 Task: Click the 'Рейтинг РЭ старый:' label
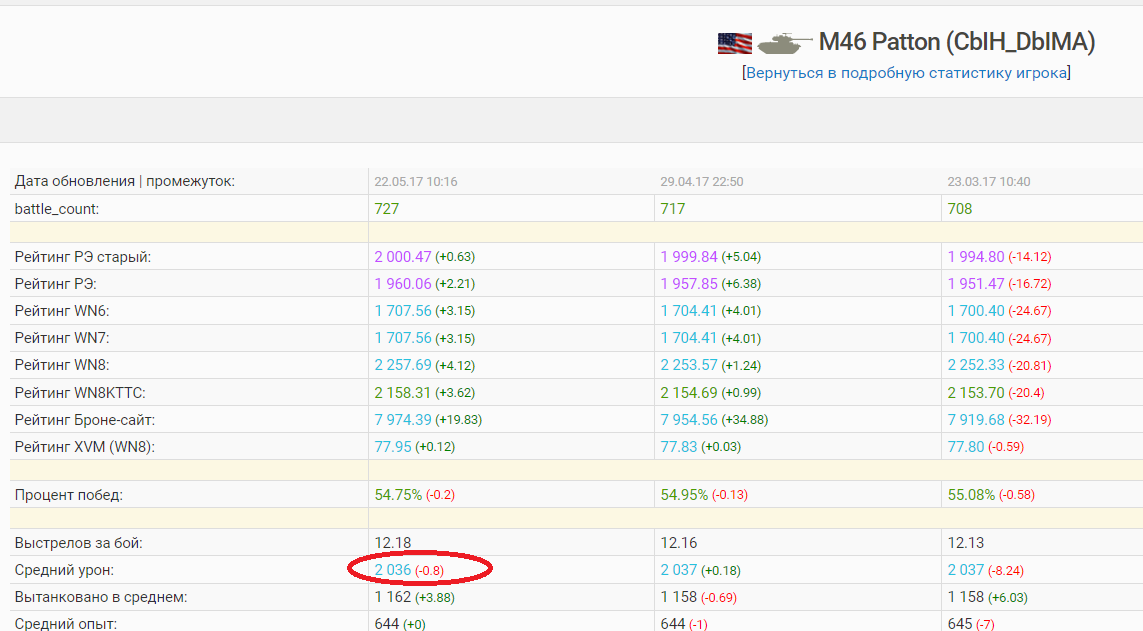(x=82, y=256)
